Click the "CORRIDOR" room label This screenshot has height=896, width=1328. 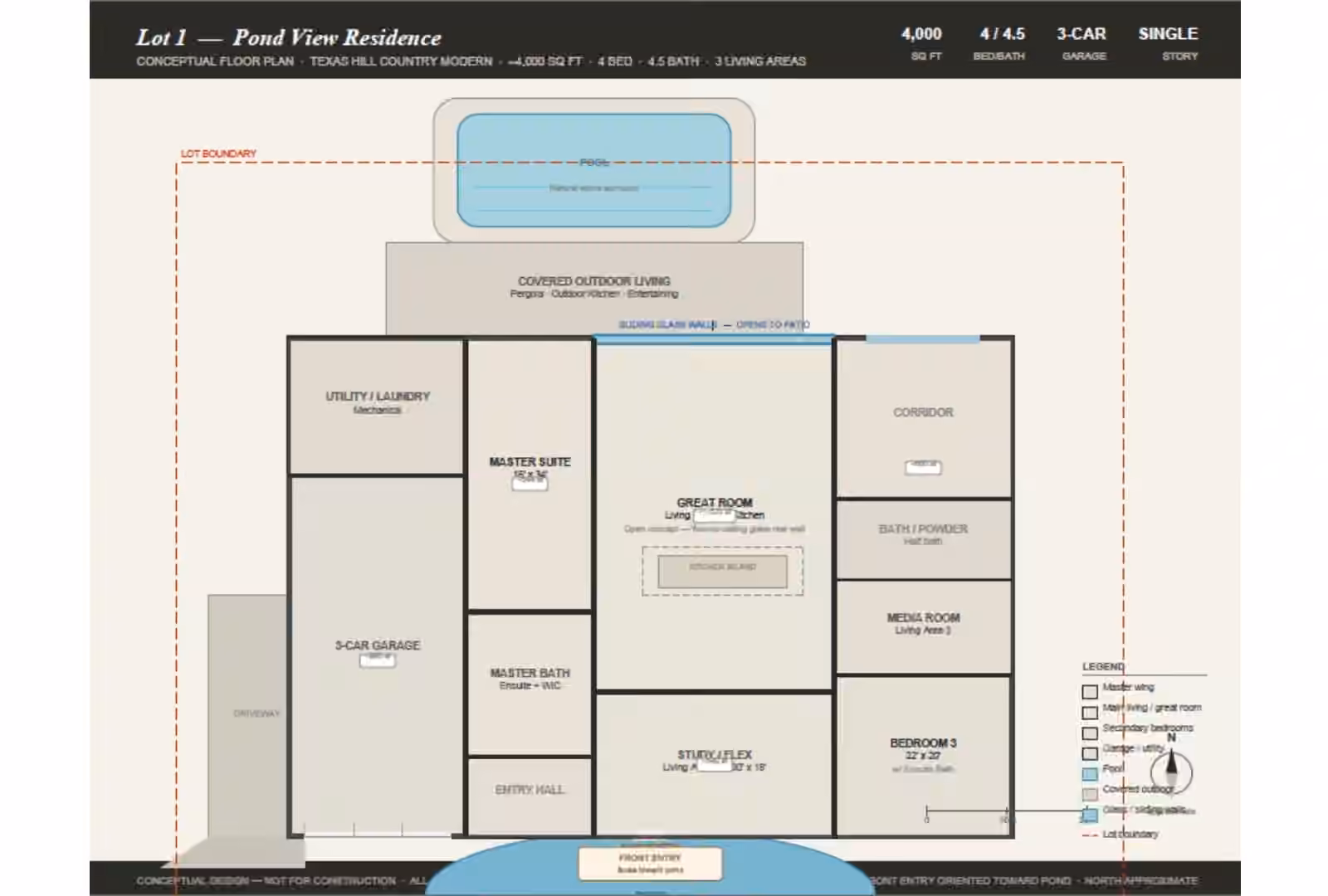pos(923,412)
